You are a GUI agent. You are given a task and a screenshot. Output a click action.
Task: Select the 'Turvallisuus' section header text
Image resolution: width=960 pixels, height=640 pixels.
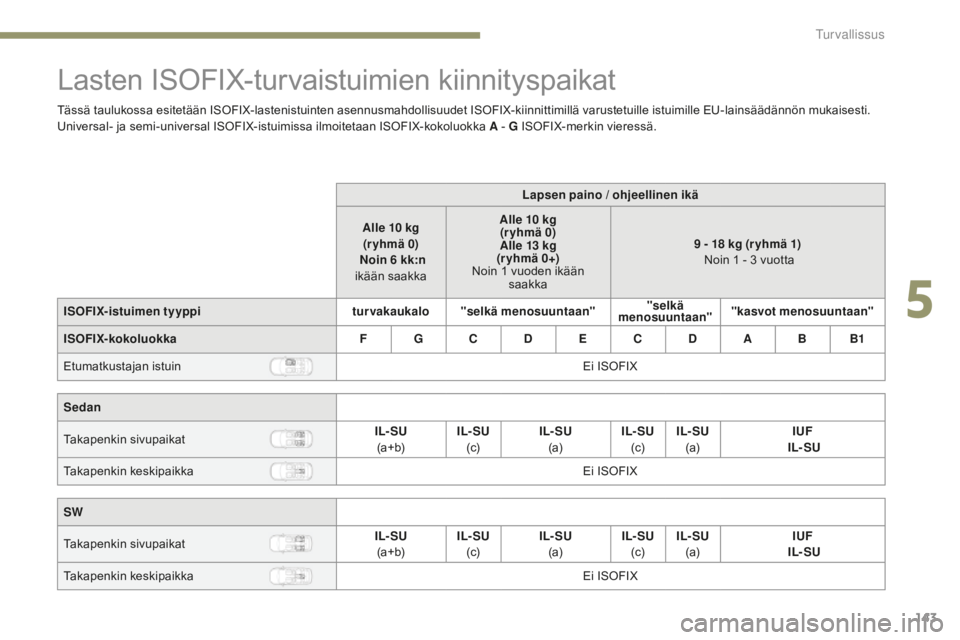850,34
